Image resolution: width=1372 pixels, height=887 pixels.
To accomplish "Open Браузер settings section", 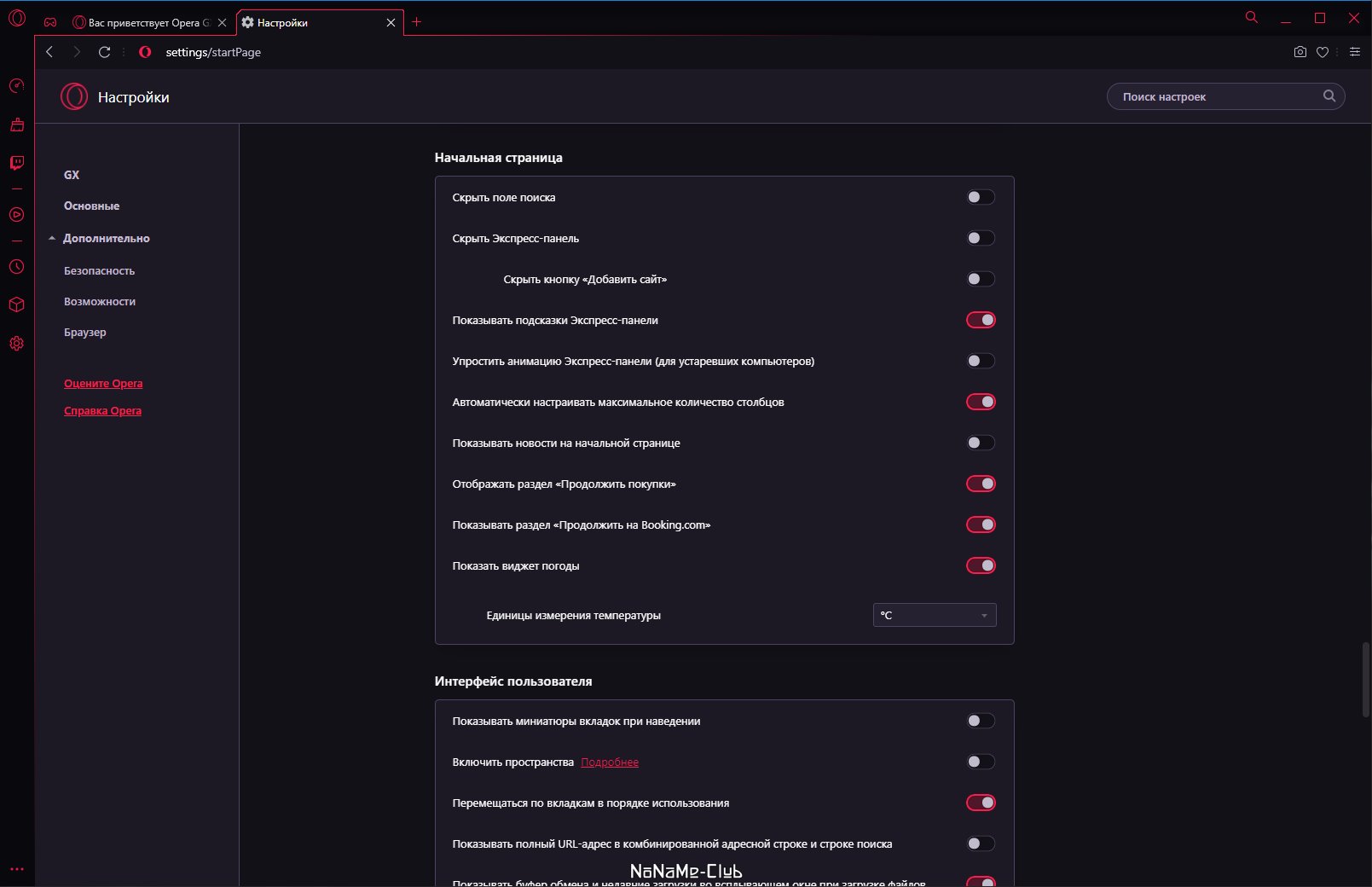I will coord(85,332).
